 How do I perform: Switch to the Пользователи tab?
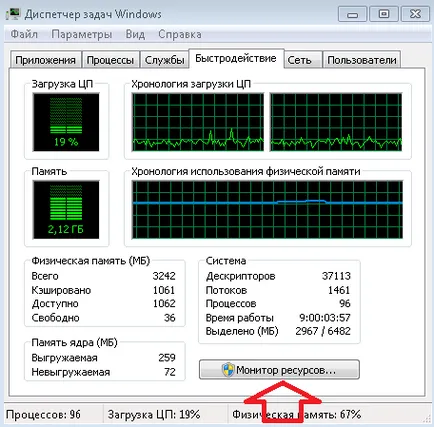coord(362,60)
